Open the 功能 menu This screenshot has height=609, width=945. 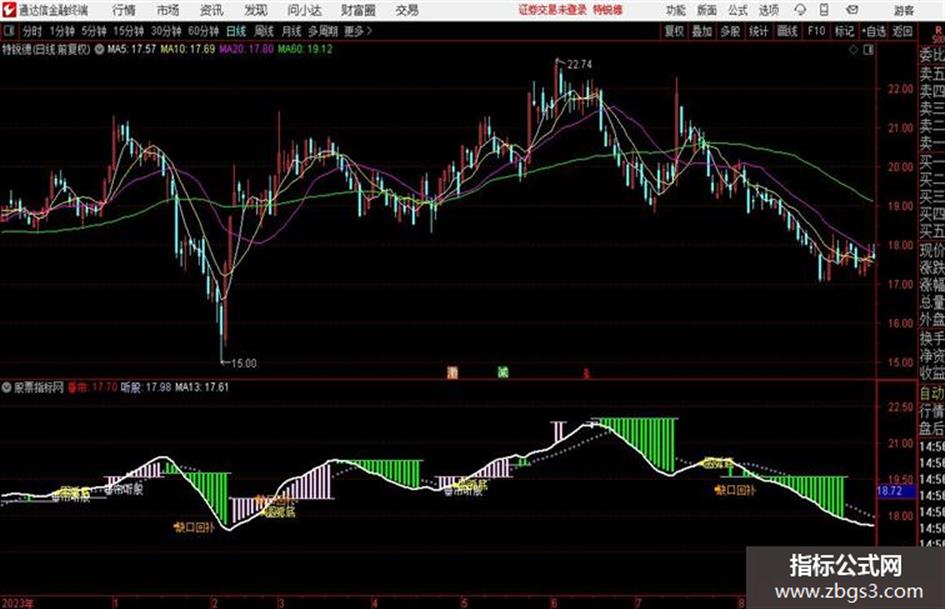pos(676,10)
